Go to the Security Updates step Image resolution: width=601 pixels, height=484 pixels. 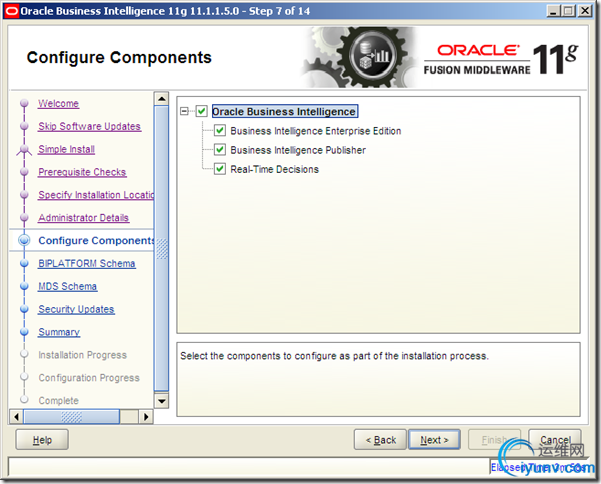tap(76, 309)
